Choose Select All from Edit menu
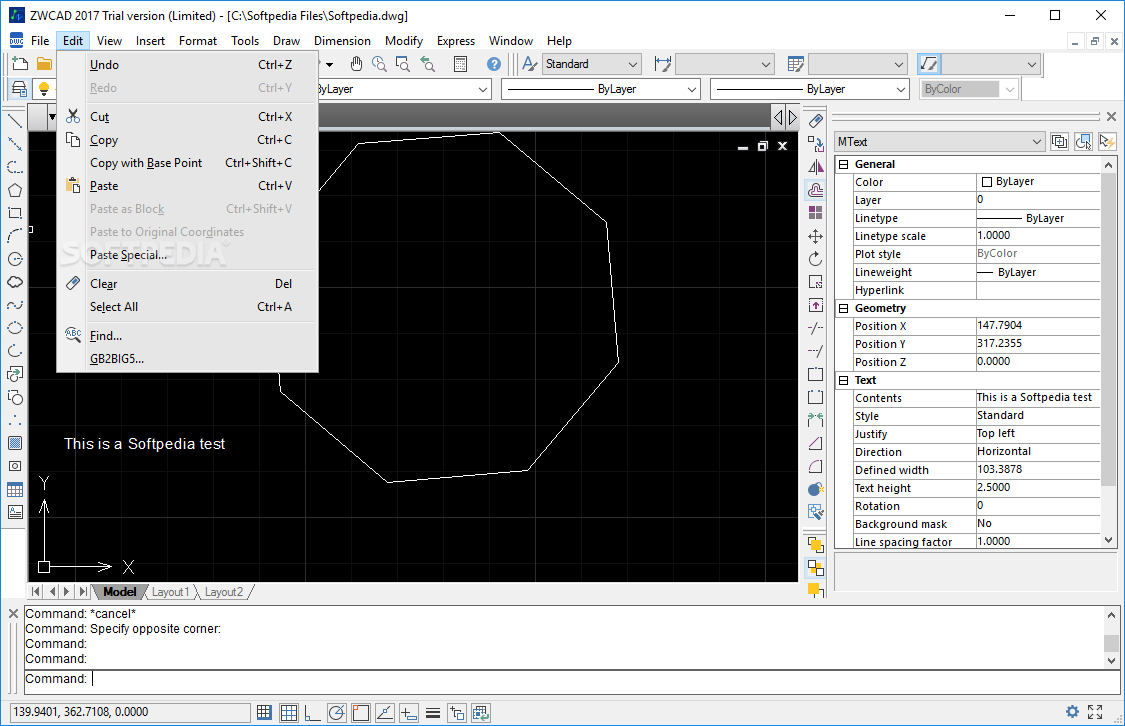The image size is (1125, 726). point(187,306)
